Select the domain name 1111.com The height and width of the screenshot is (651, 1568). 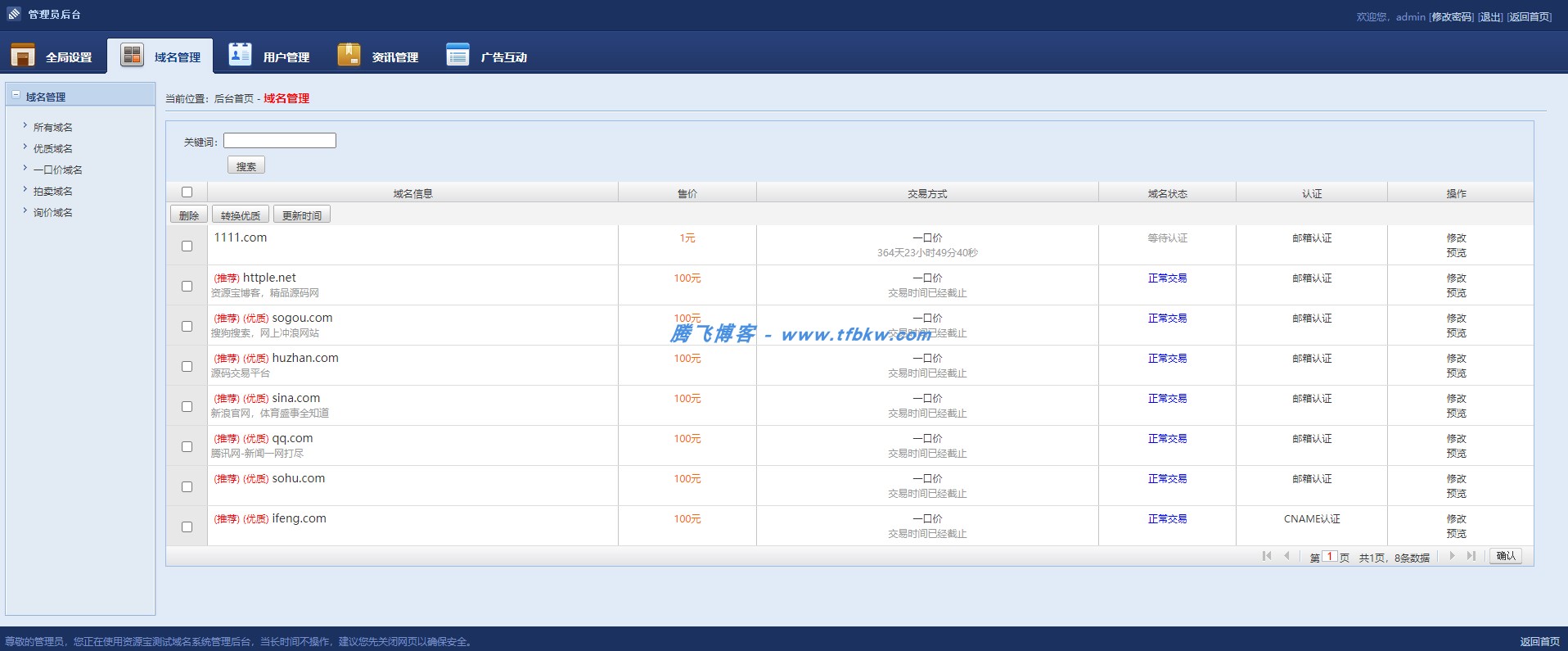pos(241,237)
